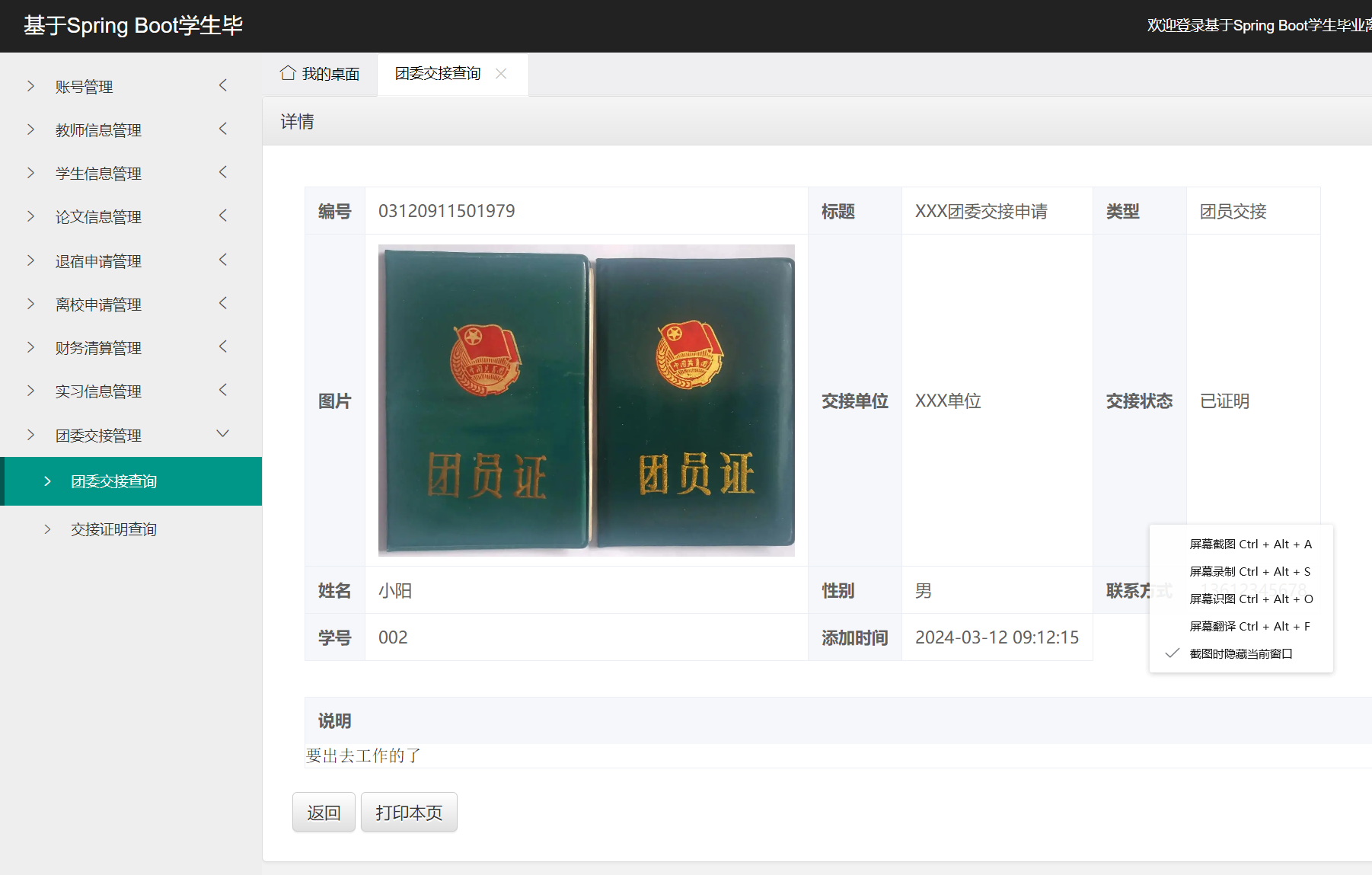This screenshot has height=875, width=1372.
Task: Click the 打印本页 button
Action: pyautogui.click(x=409, y=813)
